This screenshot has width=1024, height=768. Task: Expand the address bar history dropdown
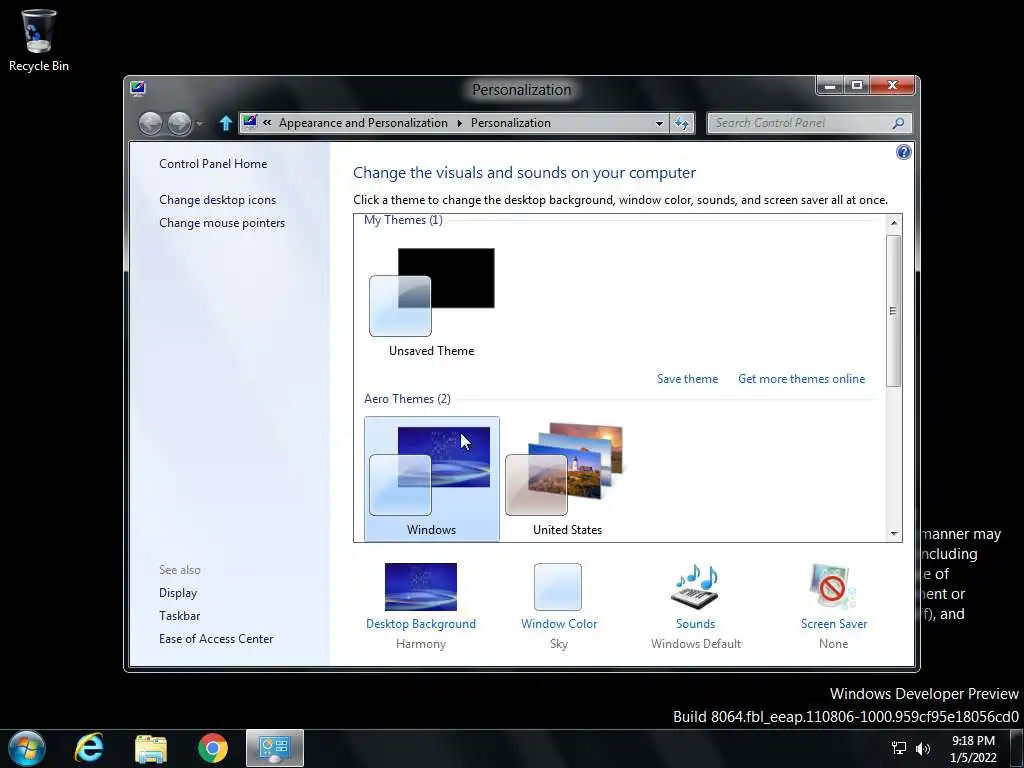(x=659, y=123)
